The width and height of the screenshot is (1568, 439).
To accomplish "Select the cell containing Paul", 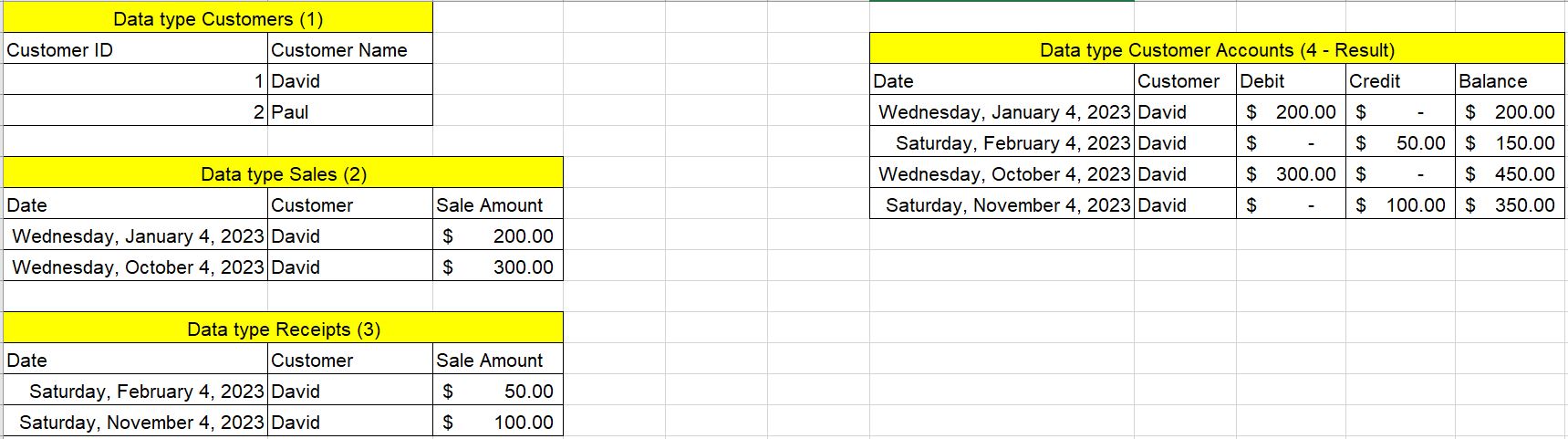I will [350, 111].
